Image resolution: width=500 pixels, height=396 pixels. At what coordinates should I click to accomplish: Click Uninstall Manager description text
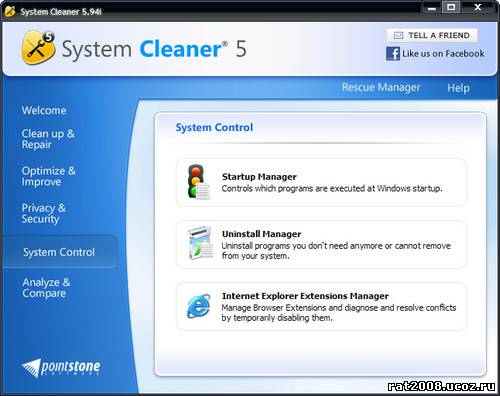coord(336,251)
